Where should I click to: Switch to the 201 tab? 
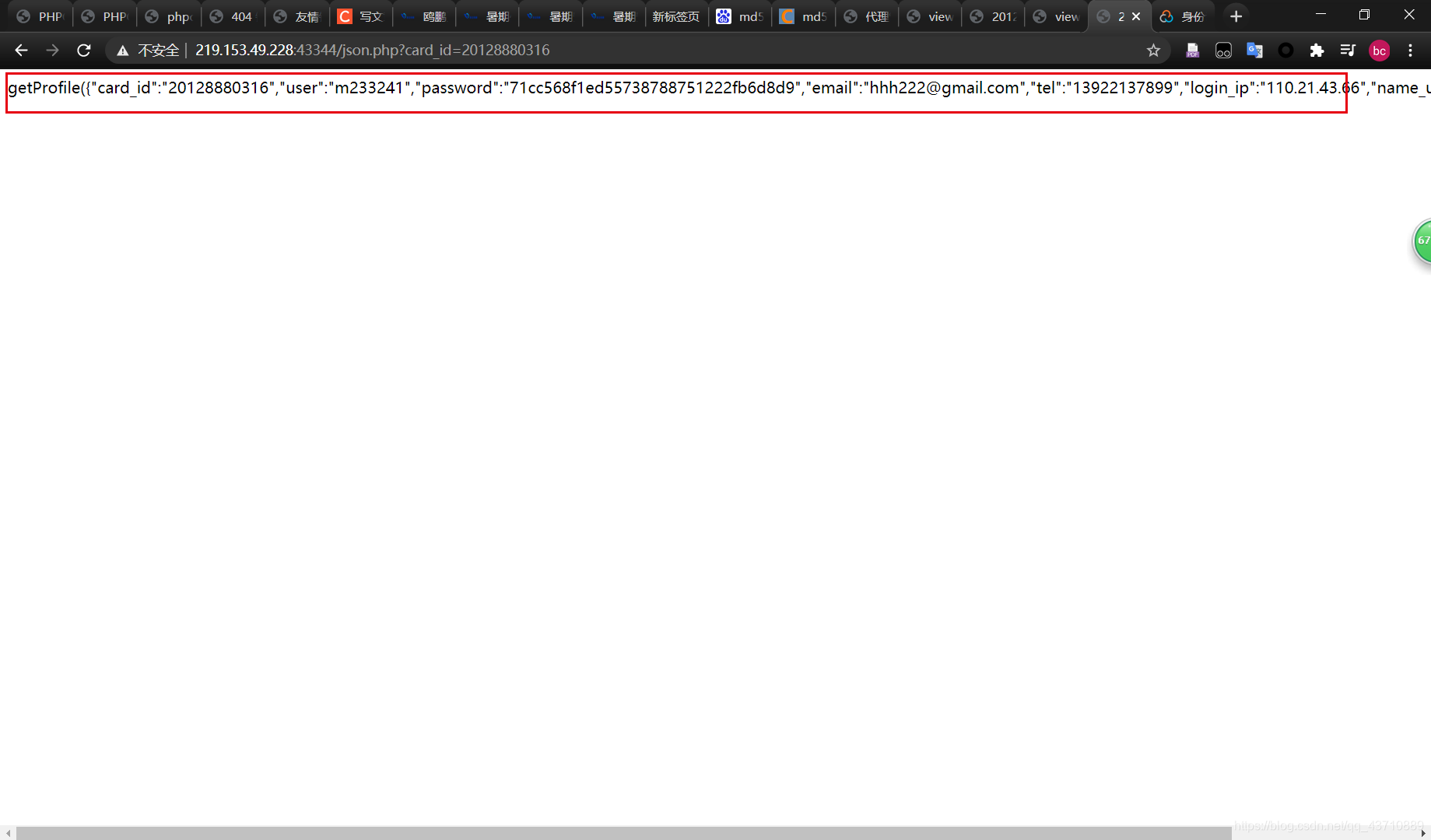coord(994,16)
